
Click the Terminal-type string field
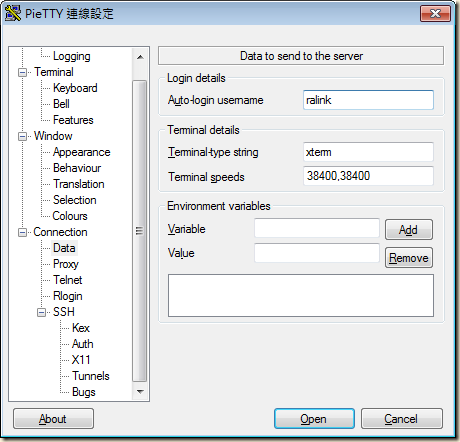point(368,152)
